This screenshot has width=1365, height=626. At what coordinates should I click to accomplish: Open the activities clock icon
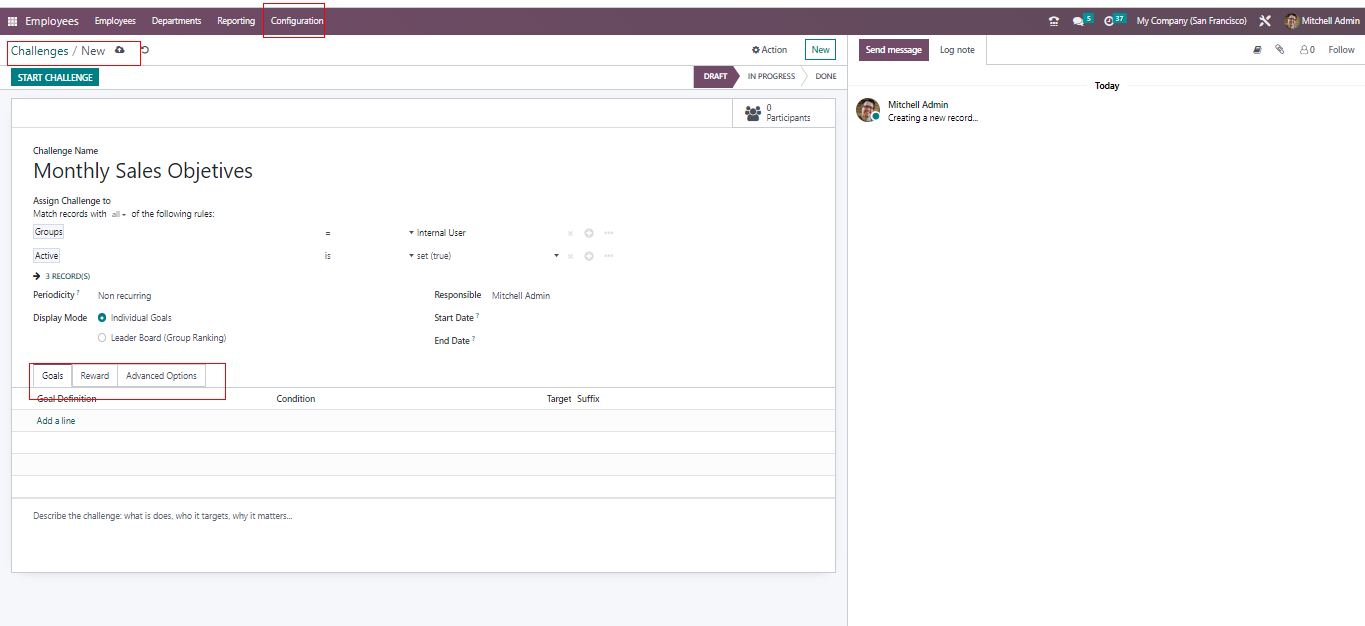(x=1110, y=21)
